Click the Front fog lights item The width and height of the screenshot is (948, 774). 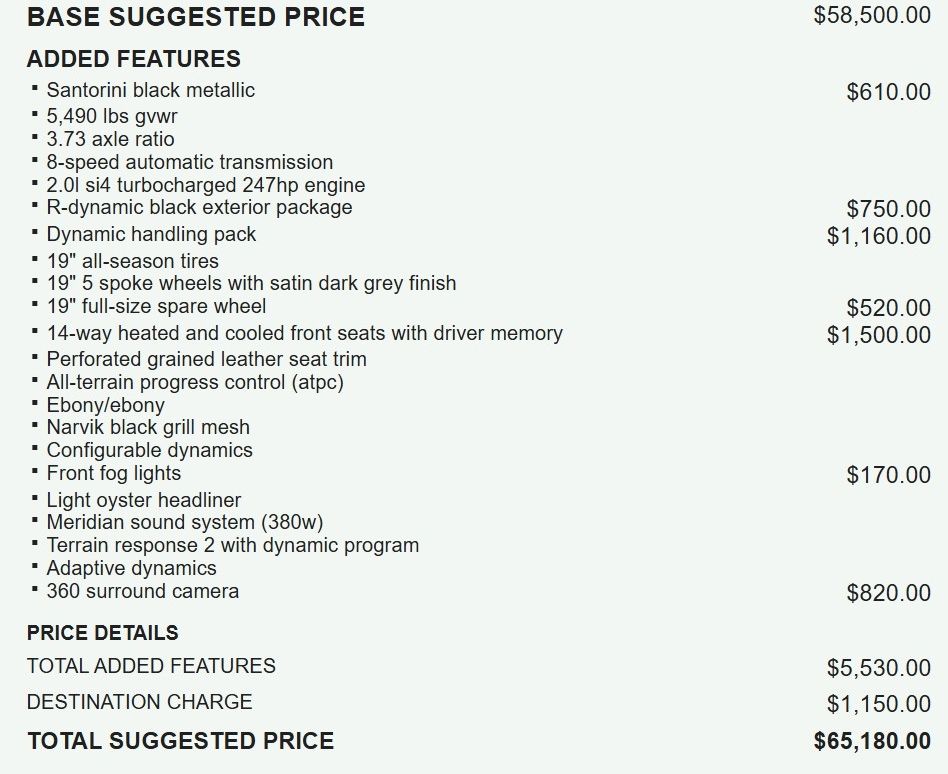[x=113, y=473]
